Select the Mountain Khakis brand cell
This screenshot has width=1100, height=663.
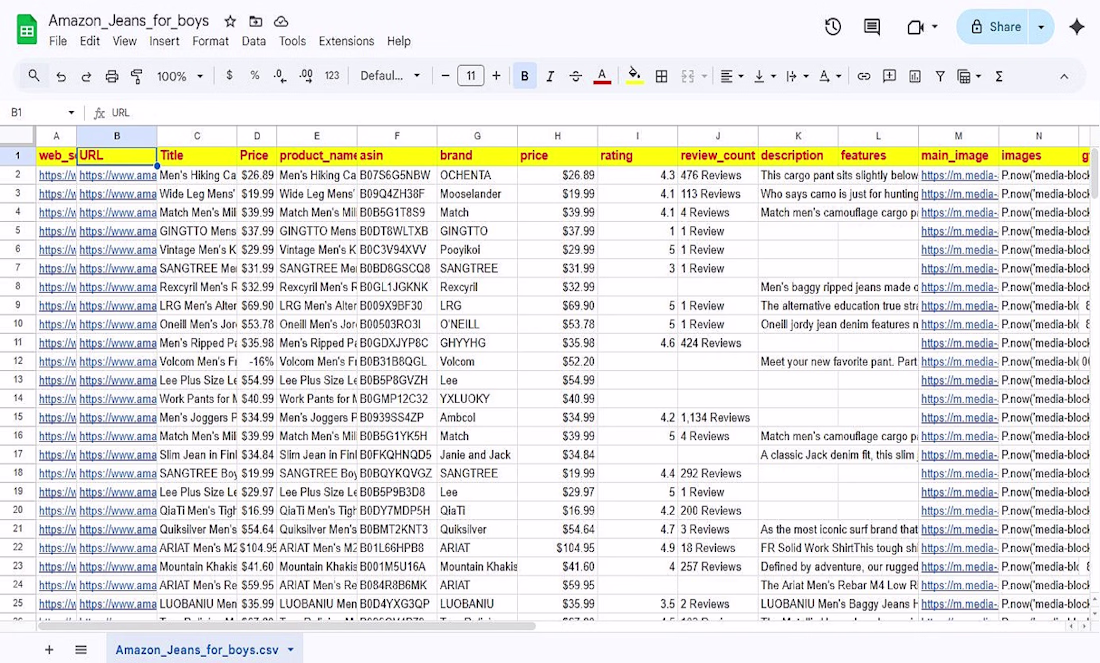(477, 567)
